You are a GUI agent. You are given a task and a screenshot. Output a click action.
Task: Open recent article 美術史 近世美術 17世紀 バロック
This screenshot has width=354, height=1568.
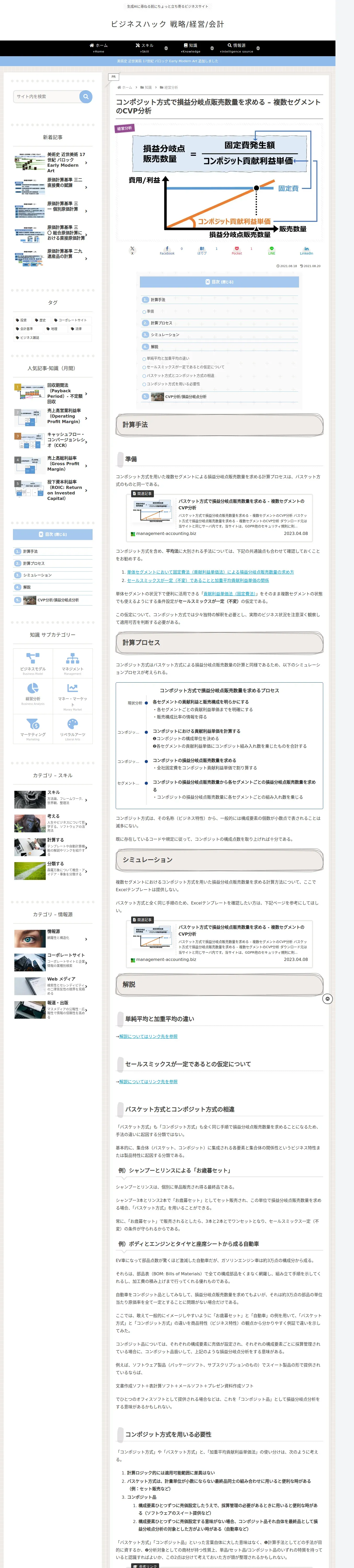53,163
